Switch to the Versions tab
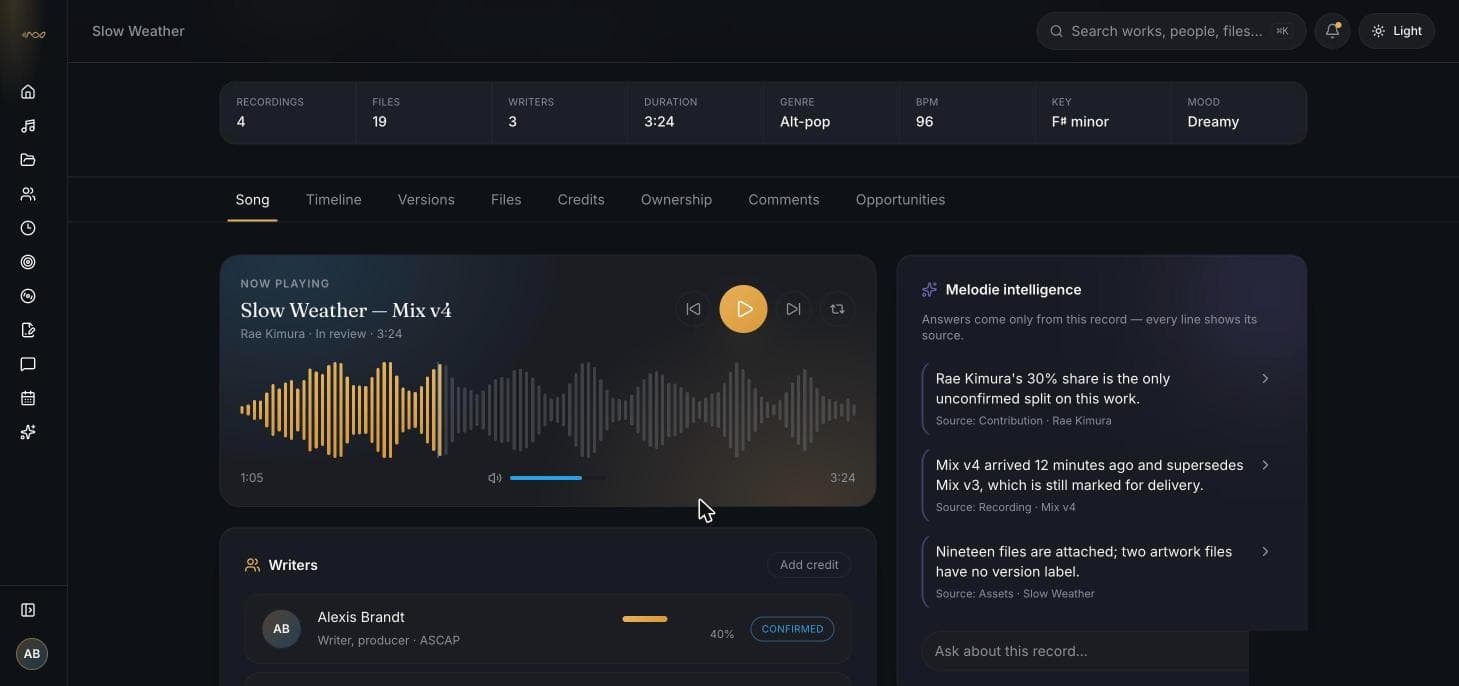Screen dimensions: 1459x686 pyautogui.click(x=426, y=200)
